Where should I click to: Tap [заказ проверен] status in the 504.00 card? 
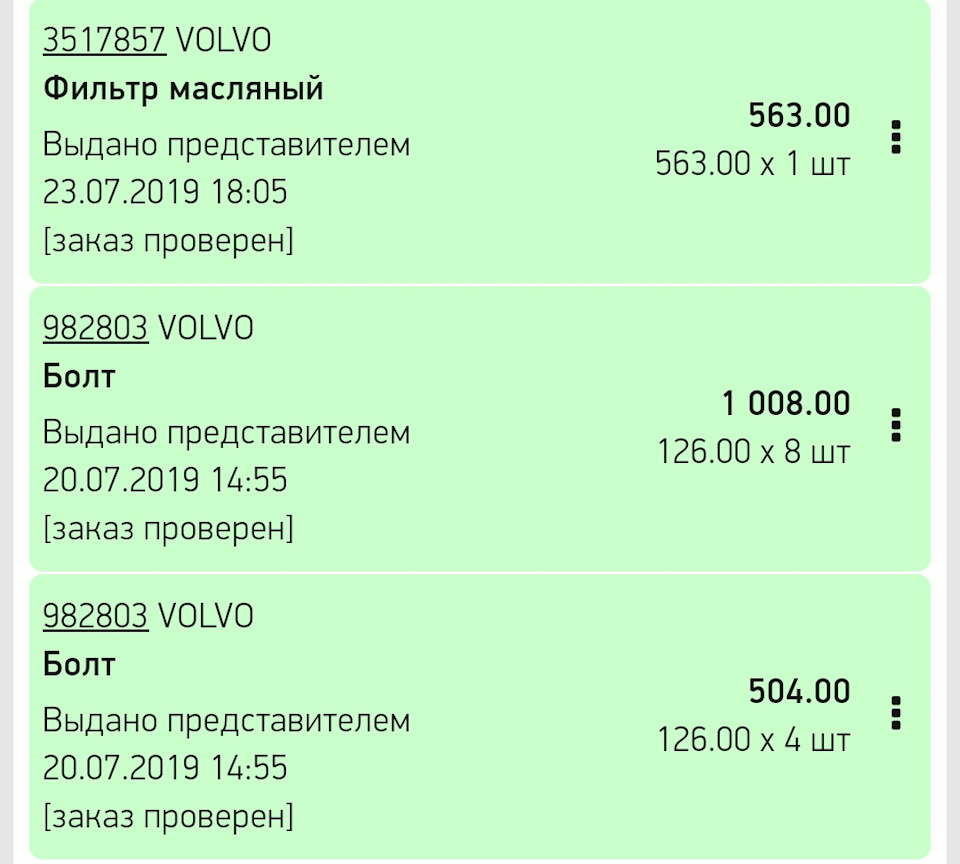click(x=168, y=816)
